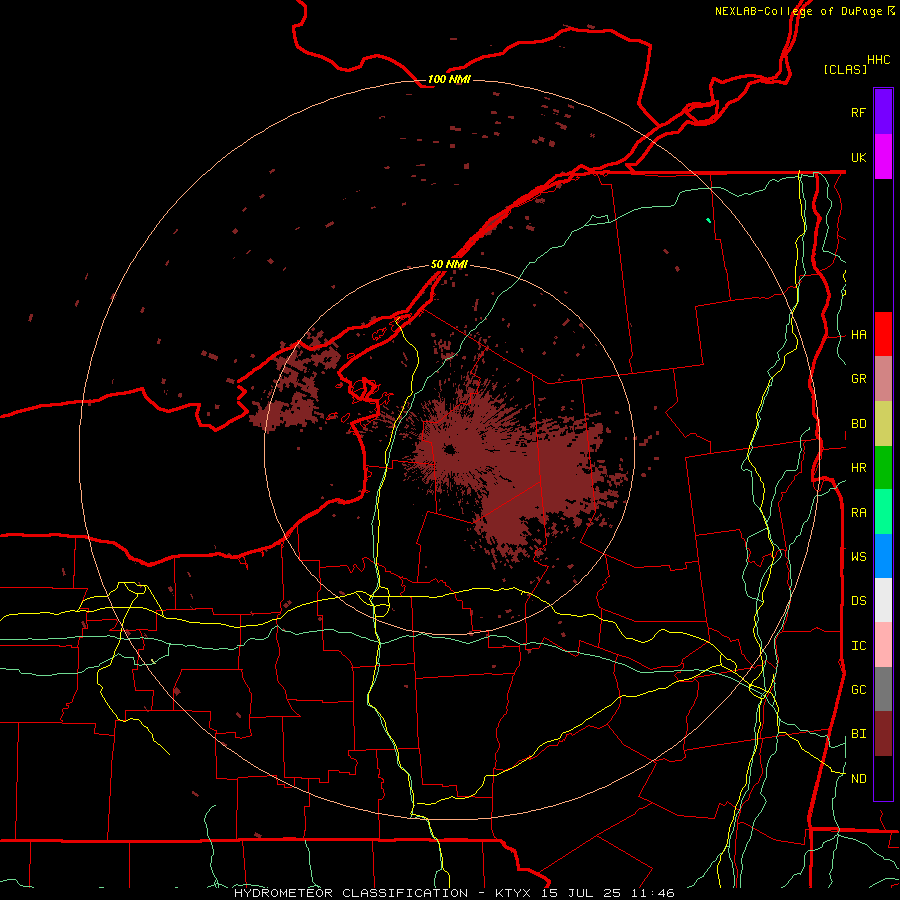Click the 'IC' legend label
The height and width of the screenshot is (900, 900).
[858, 646]
